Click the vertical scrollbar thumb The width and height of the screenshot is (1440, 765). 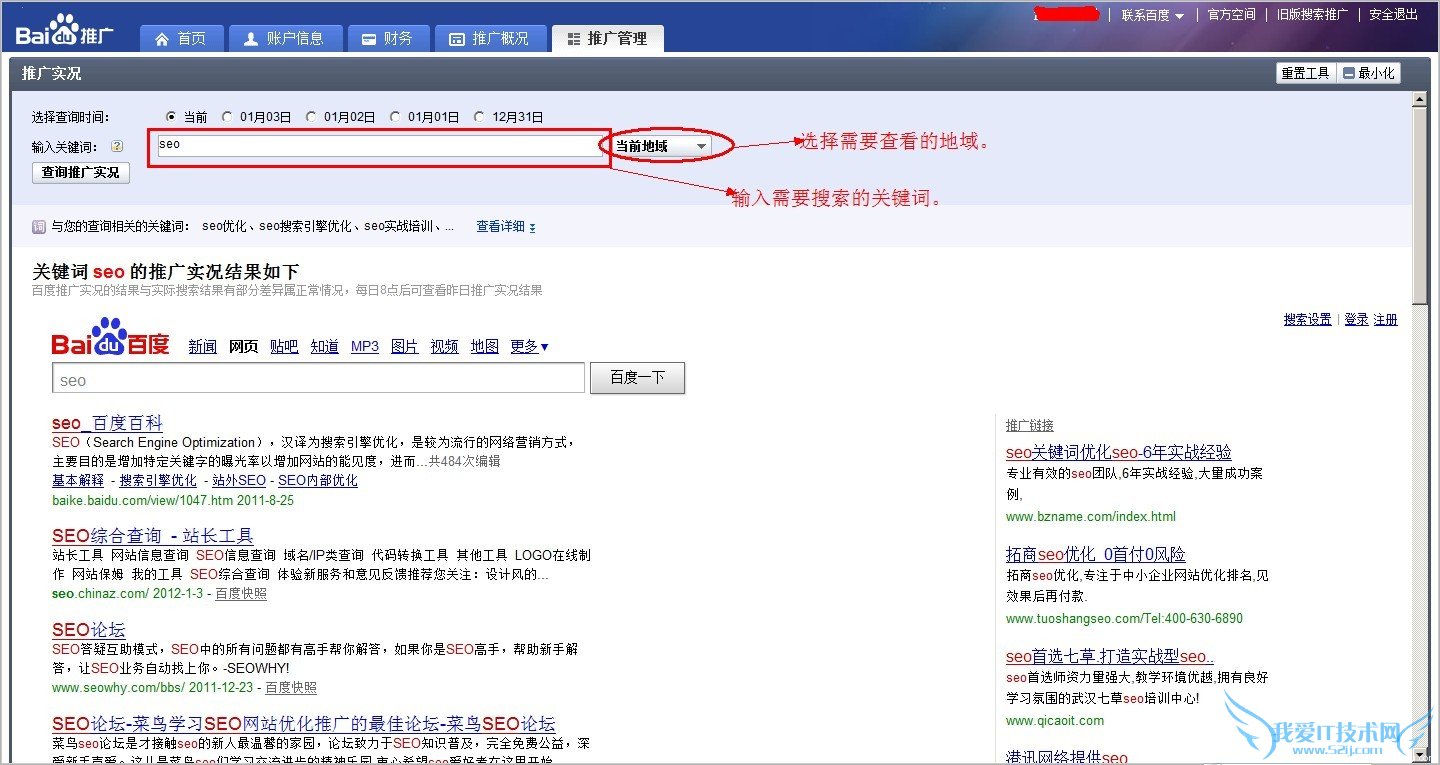point(1419,206)
